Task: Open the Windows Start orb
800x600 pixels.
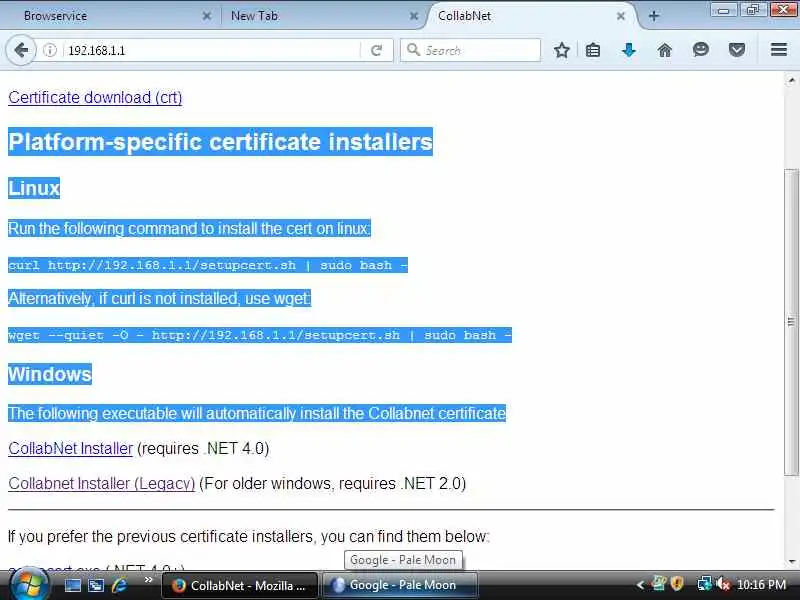Action: [x=29, y=585]
